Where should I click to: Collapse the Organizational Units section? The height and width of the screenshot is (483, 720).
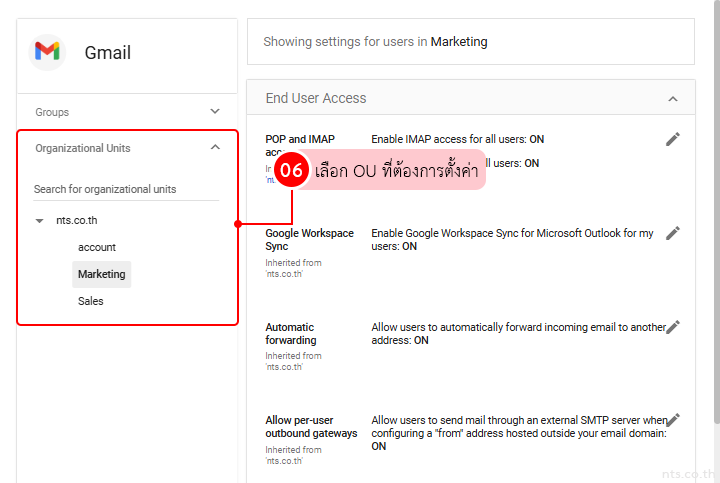click(x=215, y=148)
